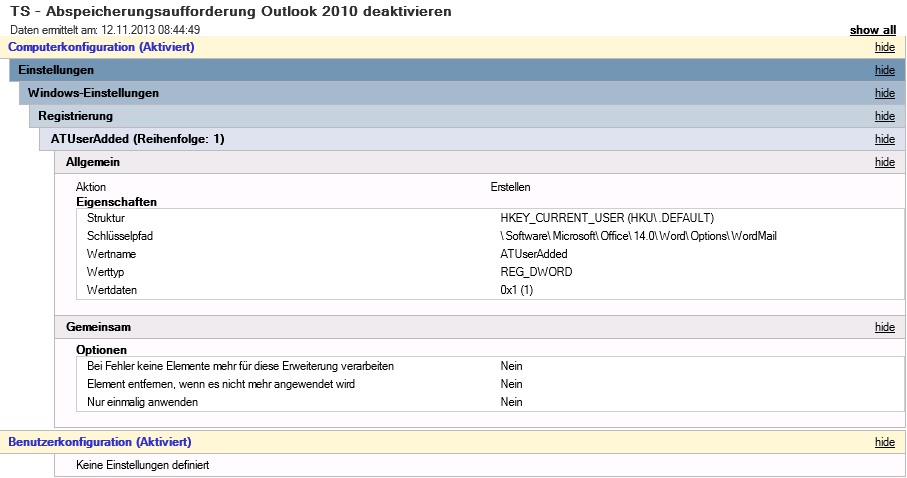Select the 'Eigenschaften' heading

tap(116, 202)
